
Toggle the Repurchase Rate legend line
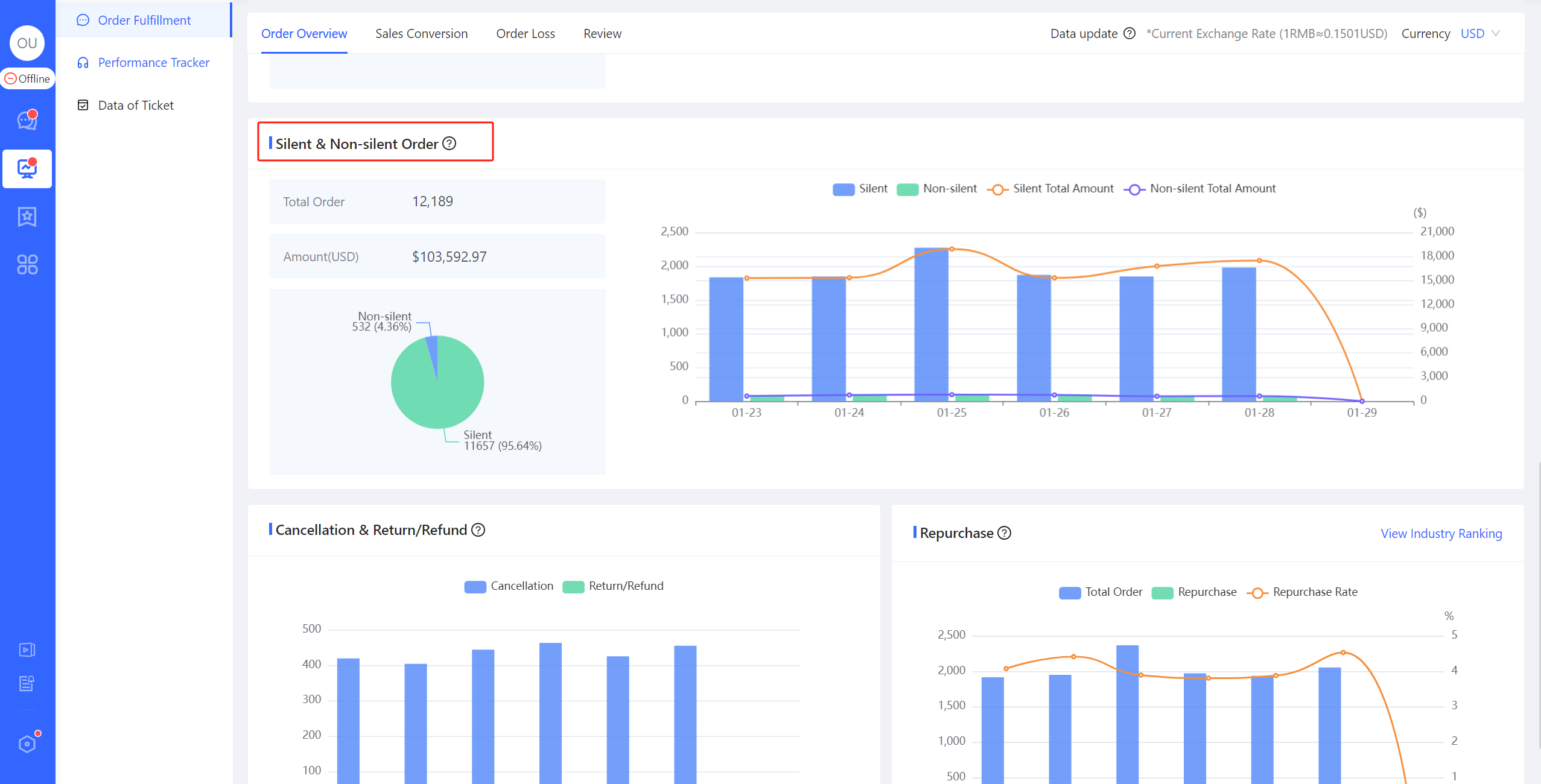1302,592
